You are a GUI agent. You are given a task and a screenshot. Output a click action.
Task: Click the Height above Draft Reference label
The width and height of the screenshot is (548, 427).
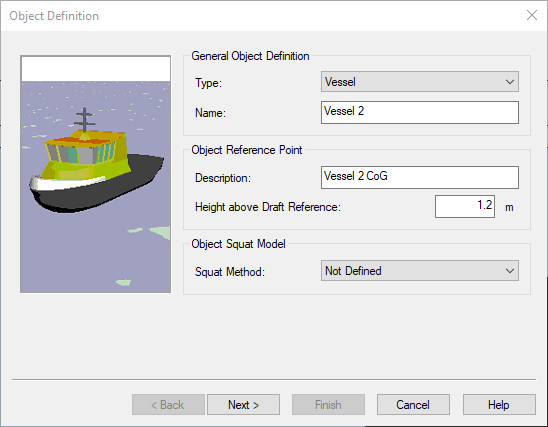pos(268,207)
